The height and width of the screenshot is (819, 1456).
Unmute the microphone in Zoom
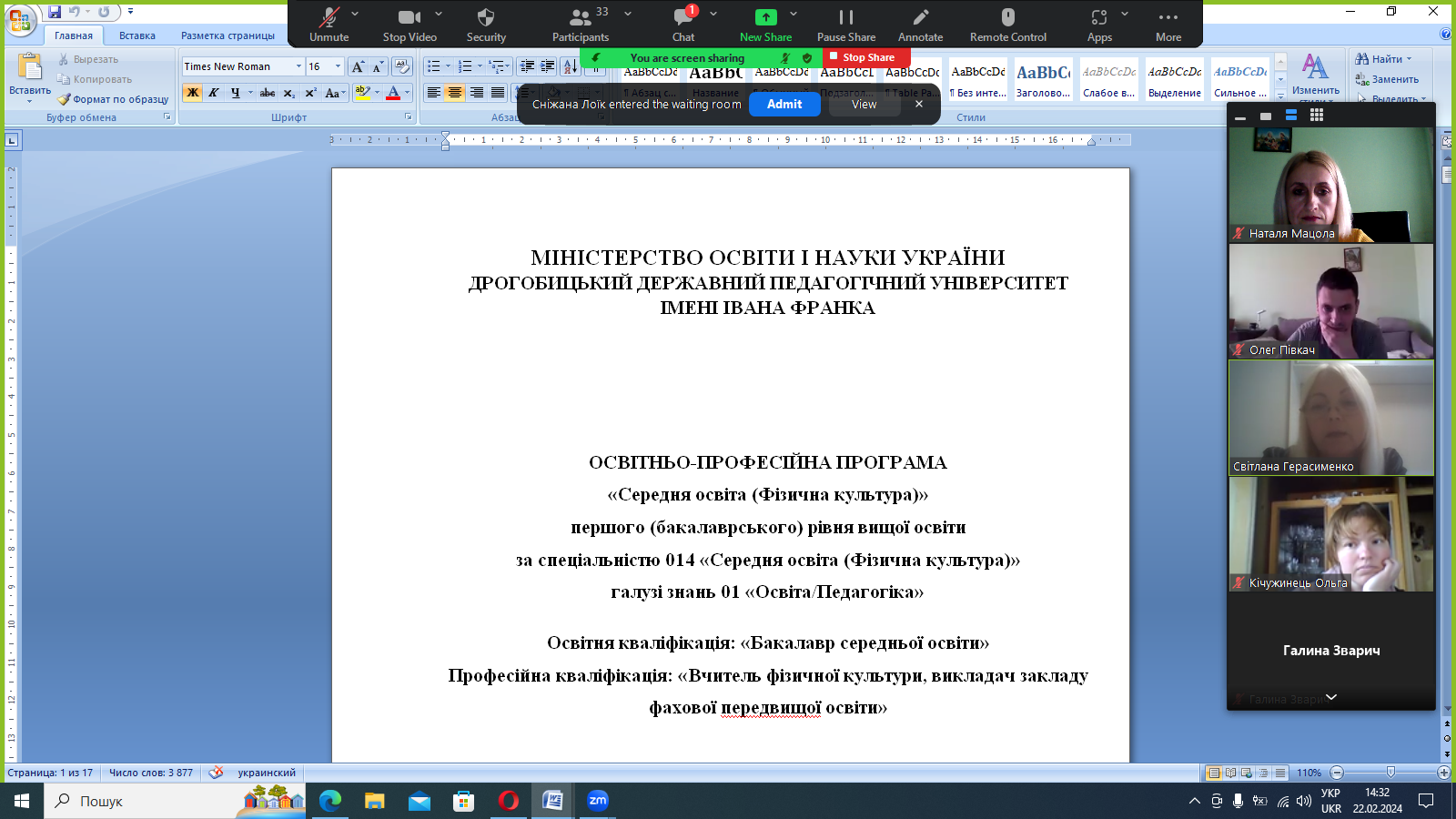click(x=329, y=25)
